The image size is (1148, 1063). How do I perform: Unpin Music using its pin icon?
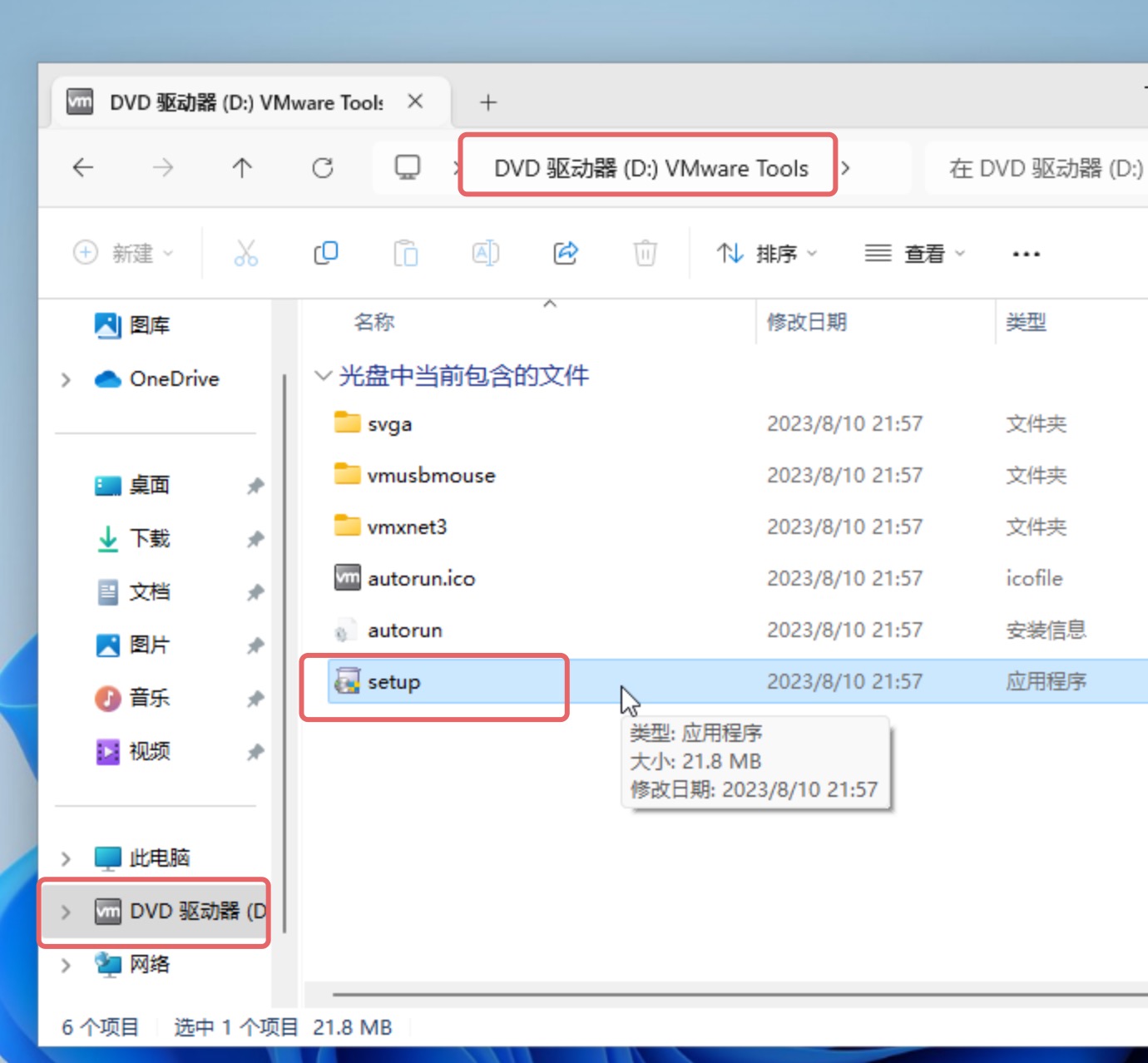tap(255, 699)
